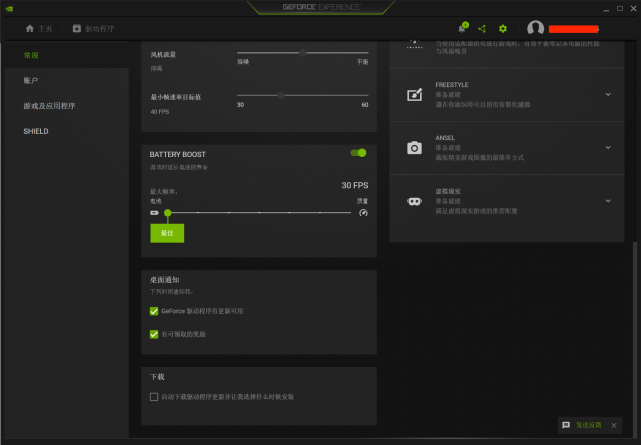Click the BATTERY BOOST heading

(177, 154)
